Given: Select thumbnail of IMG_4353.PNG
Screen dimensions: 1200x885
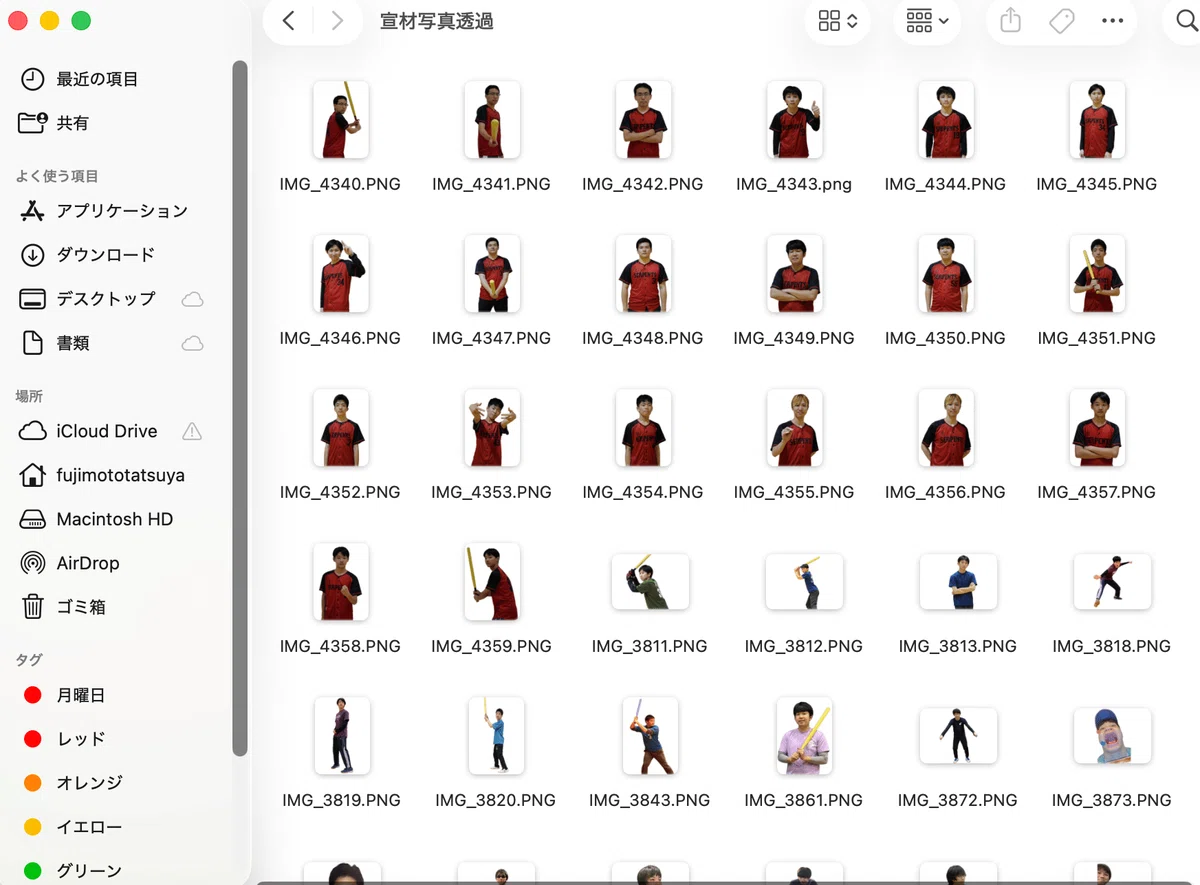Looking at the screenshot, I should tap(492, 428).
